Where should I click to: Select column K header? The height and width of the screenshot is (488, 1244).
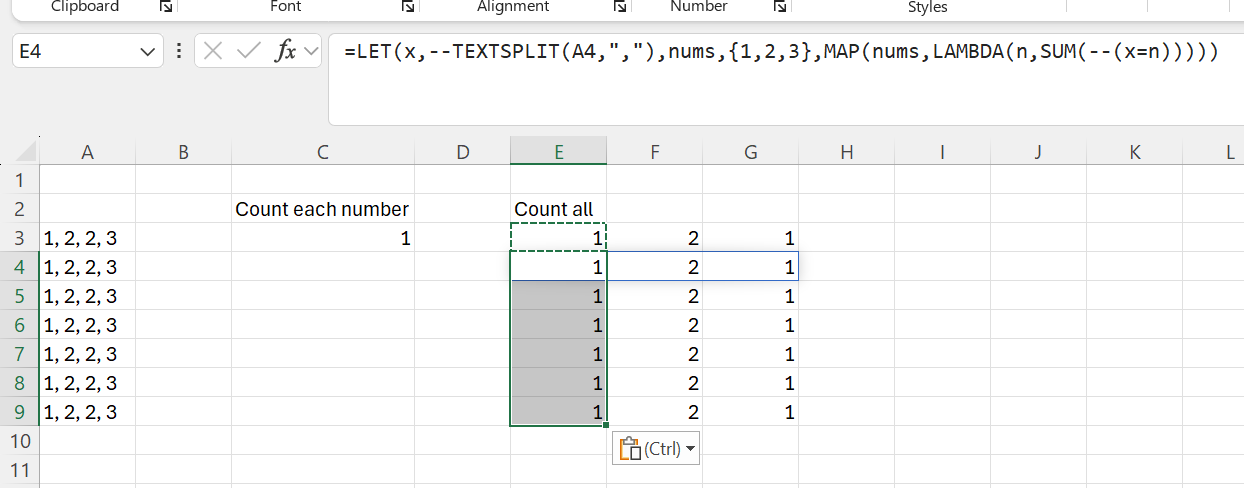coord(1134,152)
